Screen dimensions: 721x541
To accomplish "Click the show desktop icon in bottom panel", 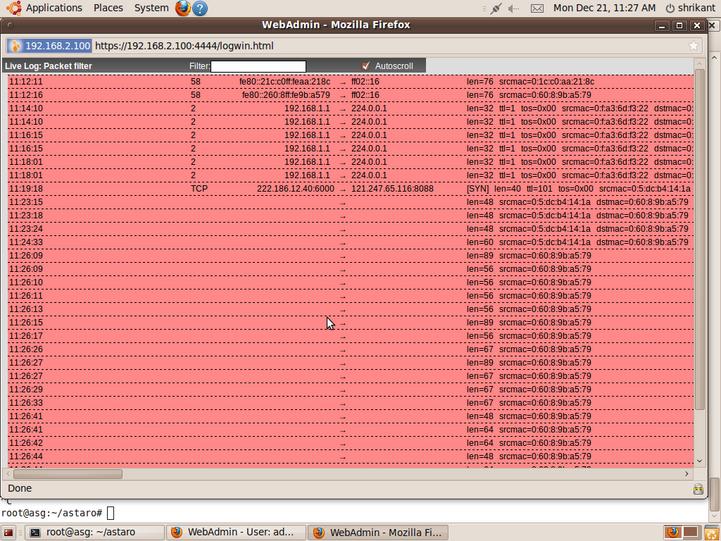I will 8,533.
